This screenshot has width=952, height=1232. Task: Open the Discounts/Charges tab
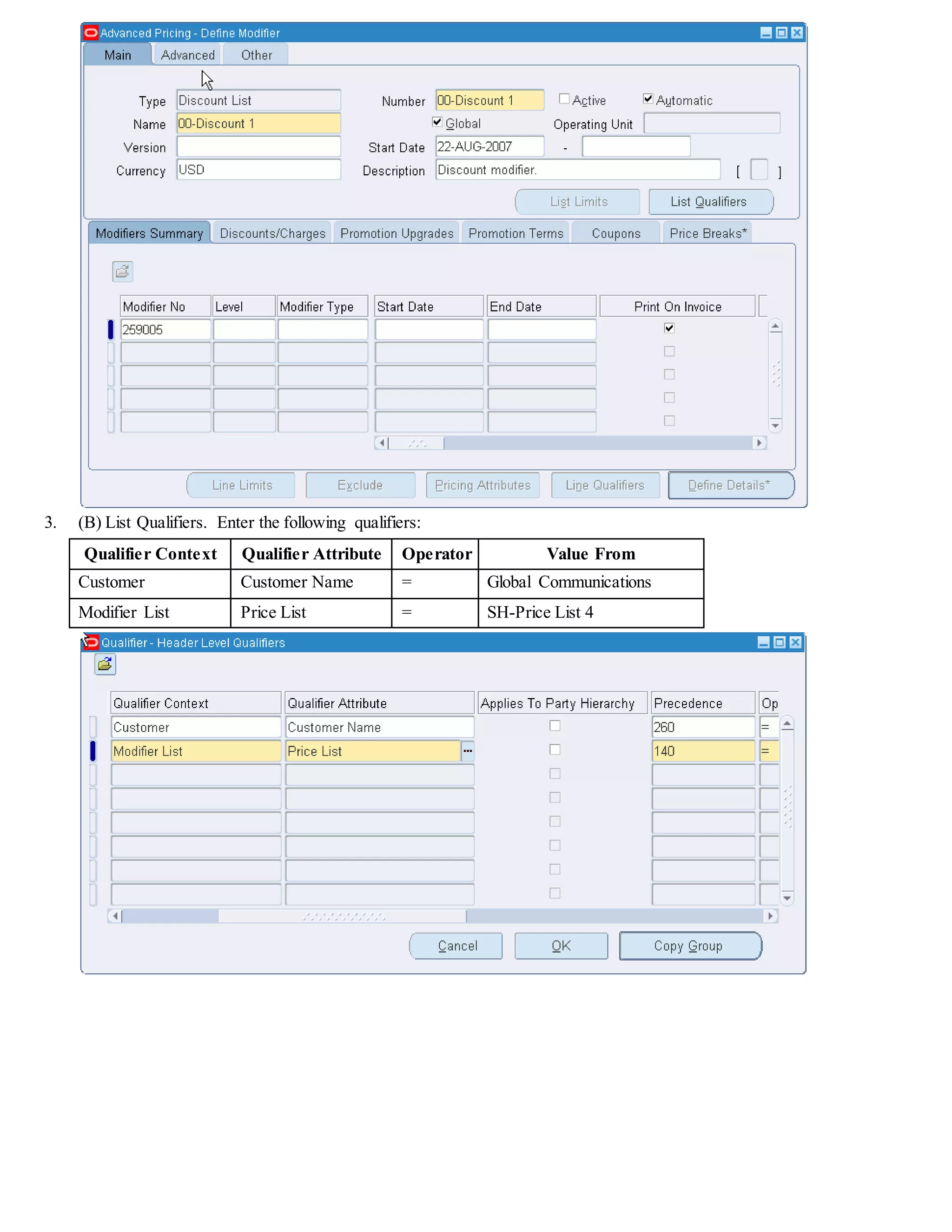pyautogui.click(x=272, y=233)
